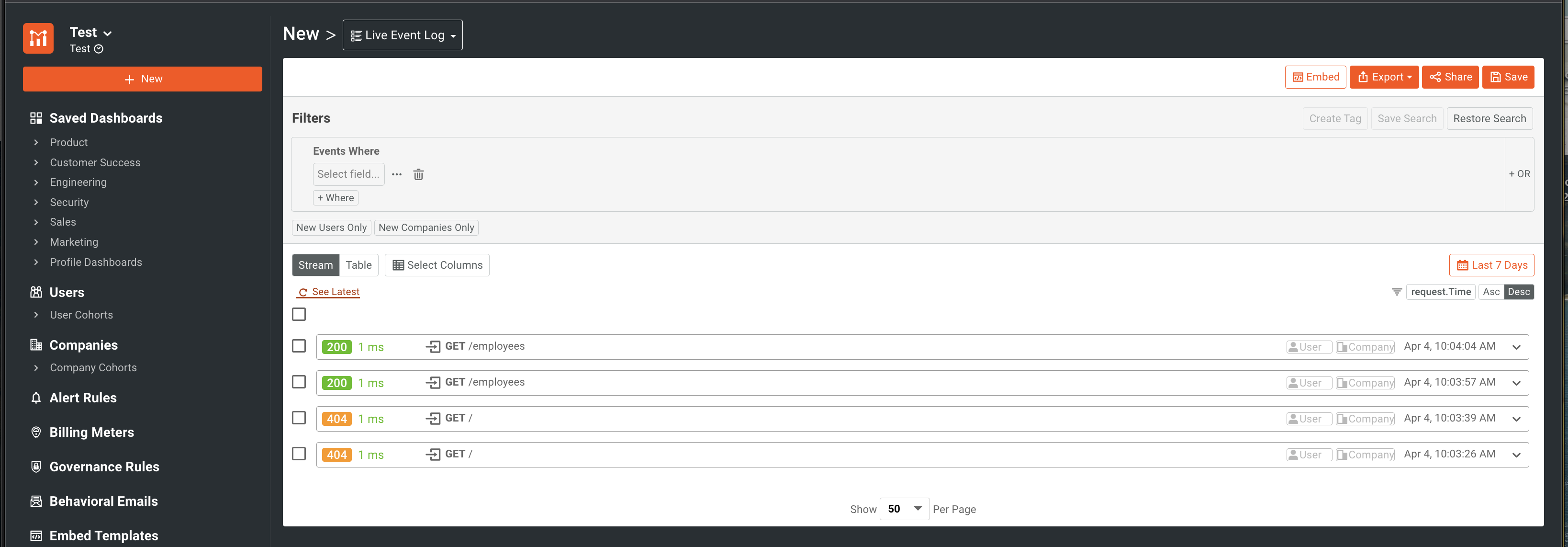Switch to the Table view tab
1568x547 pixels.
(x=358, y=265)
